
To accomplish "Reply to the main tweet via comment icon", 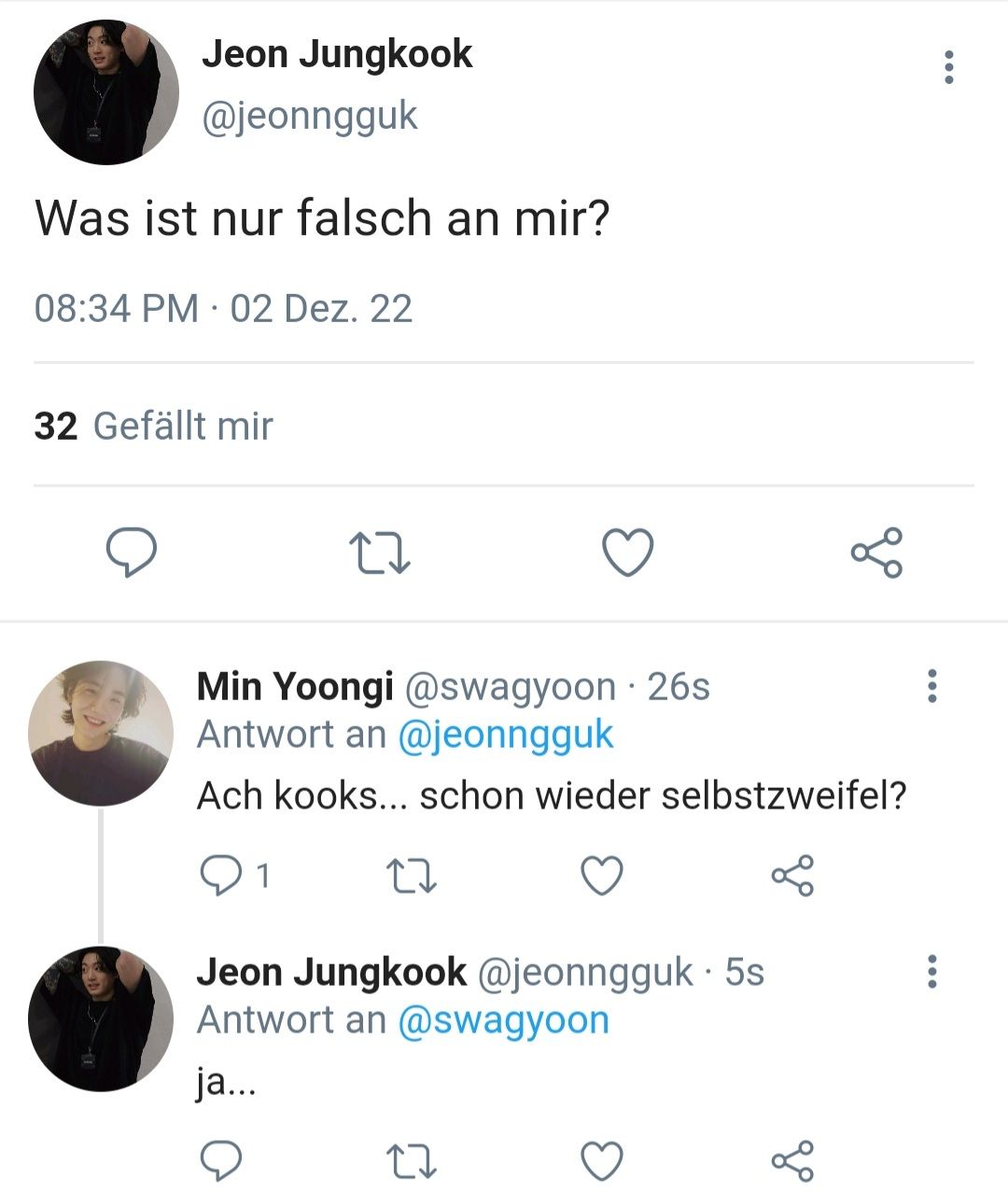I will 131,553.
